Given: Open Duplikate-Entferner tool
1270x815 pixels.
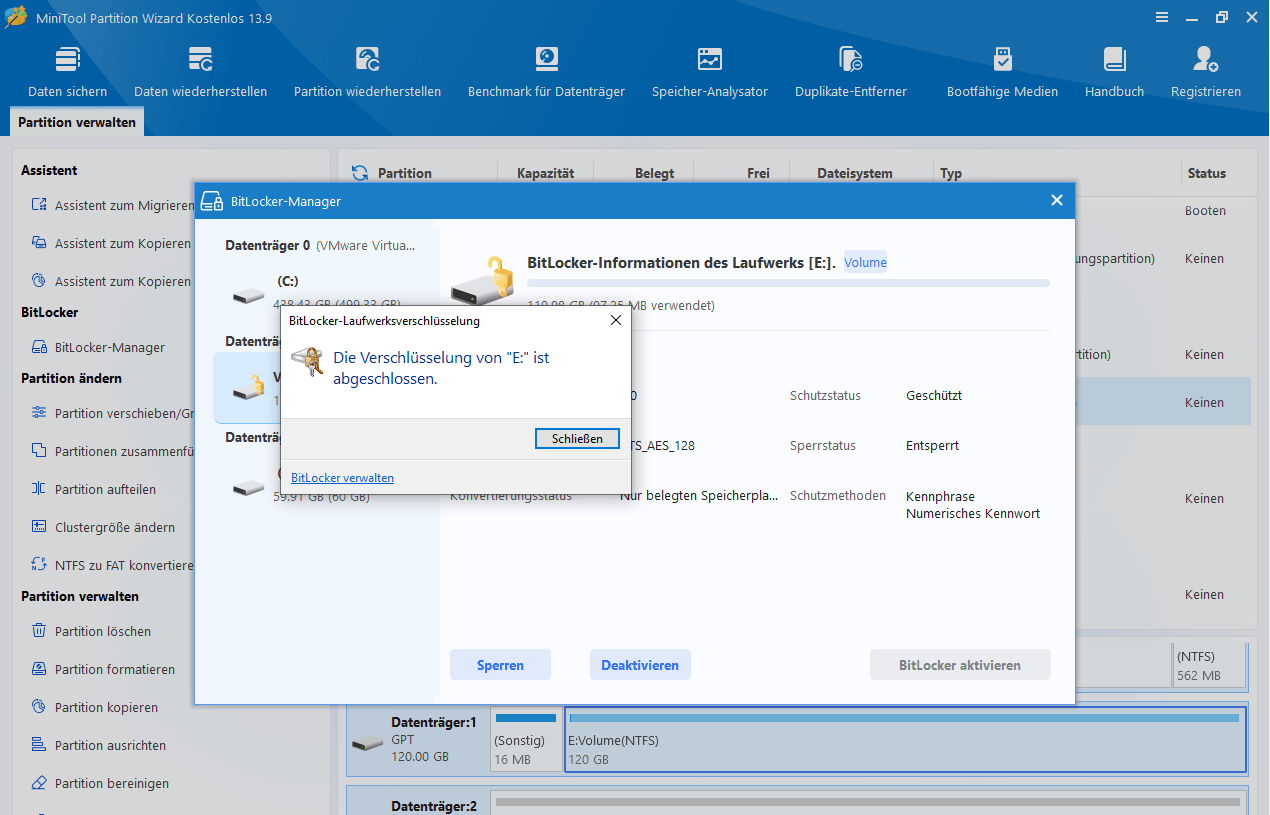Looking at the screenshot, I should tap(851, 72).
